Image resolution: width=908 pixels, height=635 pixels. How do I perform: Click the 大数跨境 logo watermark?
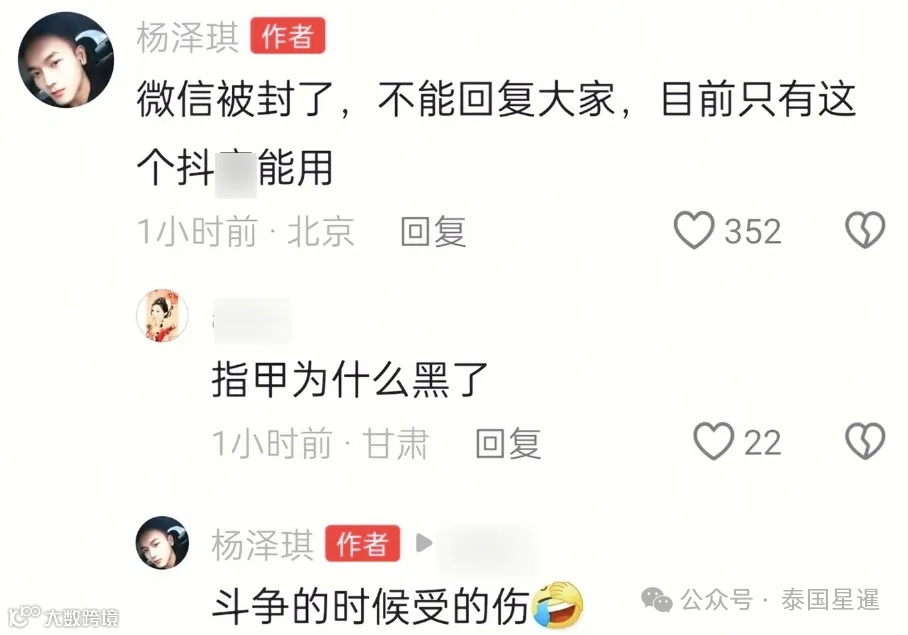(x=64, y=617)
